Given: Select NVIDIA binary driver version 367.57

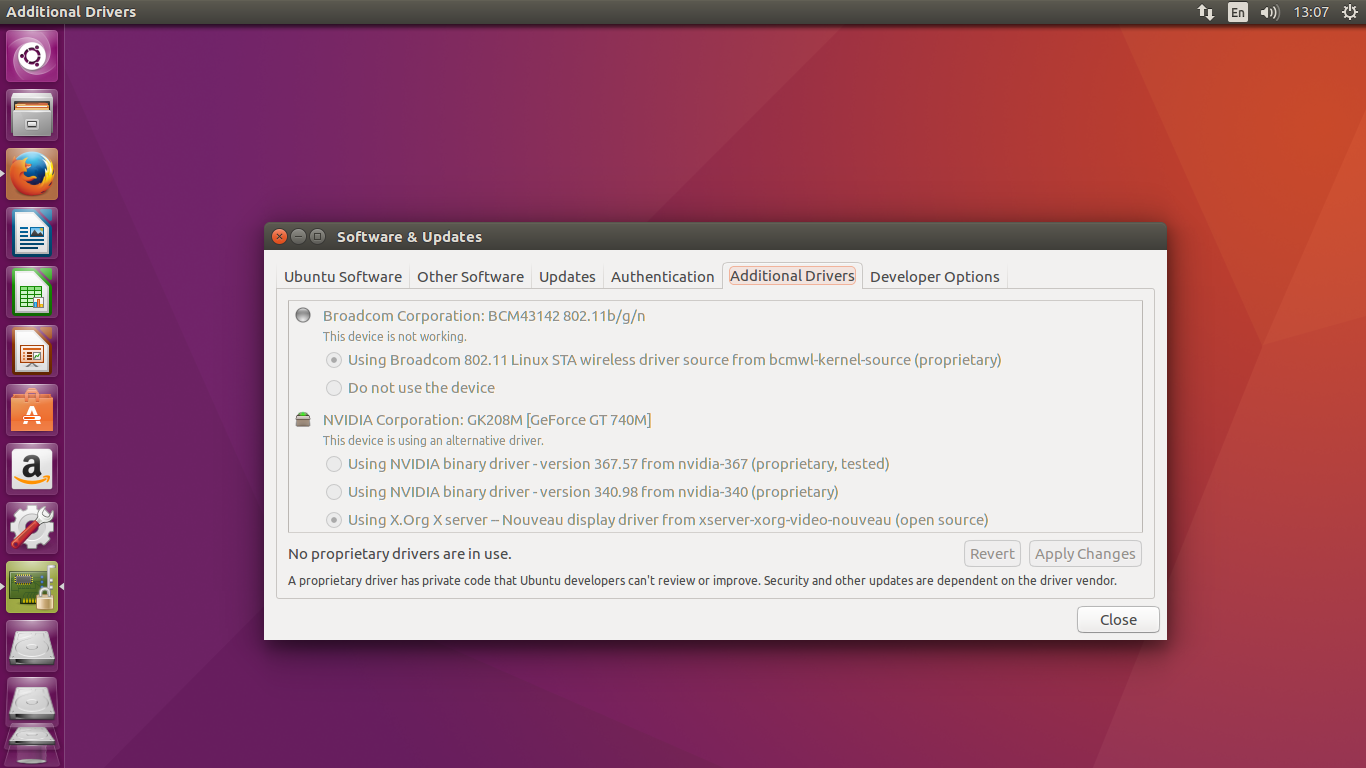Looking at the screenshot, I should click(334, 464).
